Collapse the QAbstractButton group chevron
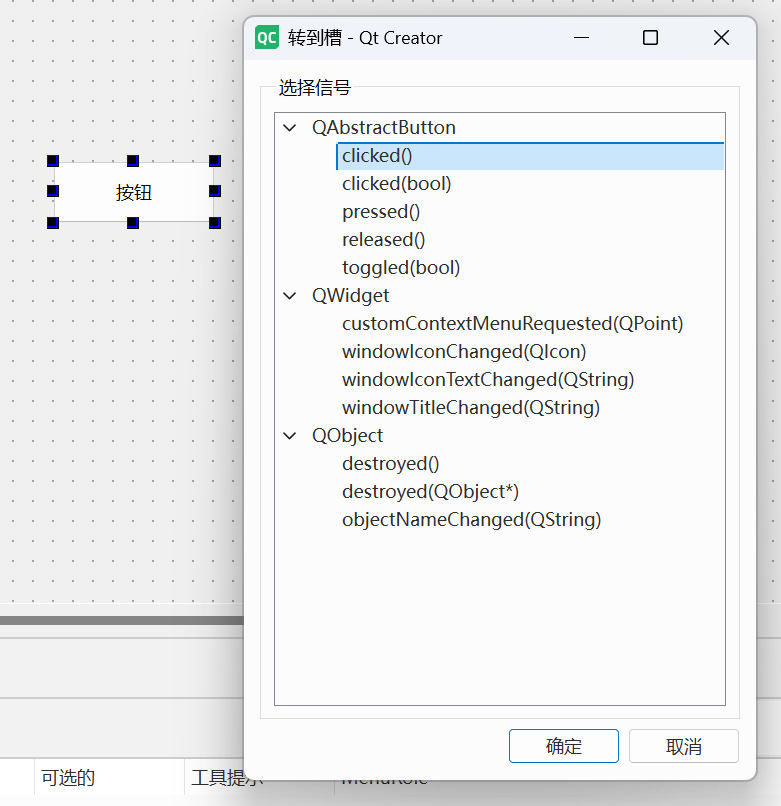This screenshot has height=806, width=781. [290, 127]
